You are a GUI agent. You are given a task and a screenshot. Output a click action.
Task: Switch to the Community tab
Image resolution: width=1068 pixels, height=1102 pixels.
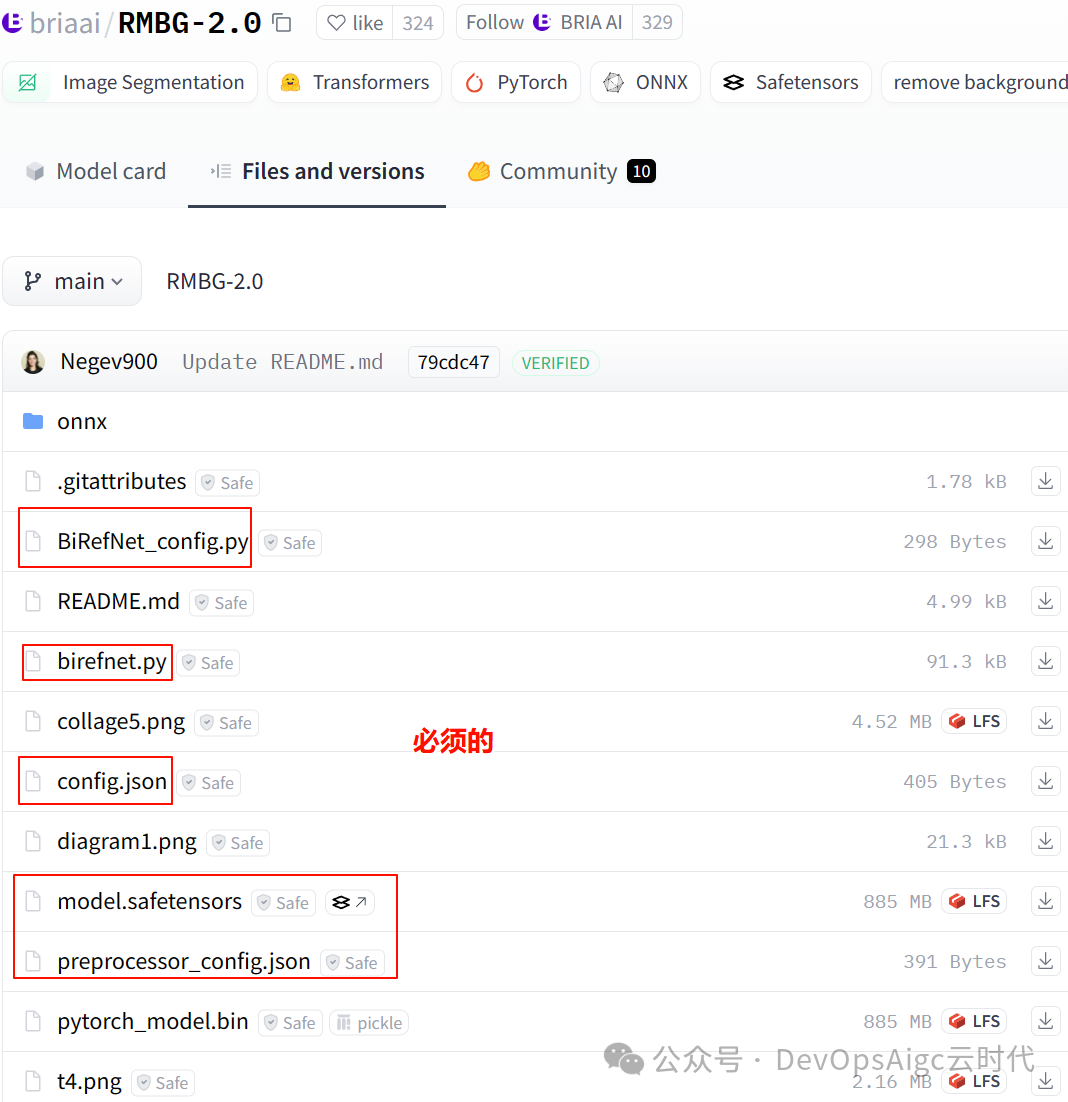pyautogui.click(x=561, y=171)
